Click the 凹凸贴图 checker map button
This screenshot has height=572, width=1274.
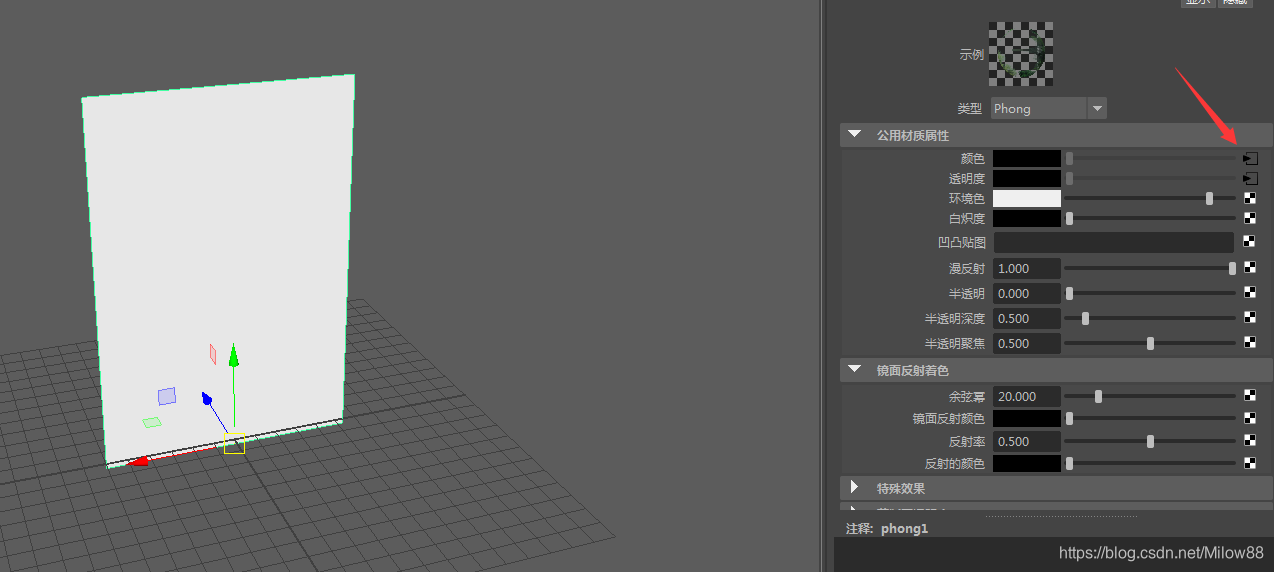[x=1250, y=242]
